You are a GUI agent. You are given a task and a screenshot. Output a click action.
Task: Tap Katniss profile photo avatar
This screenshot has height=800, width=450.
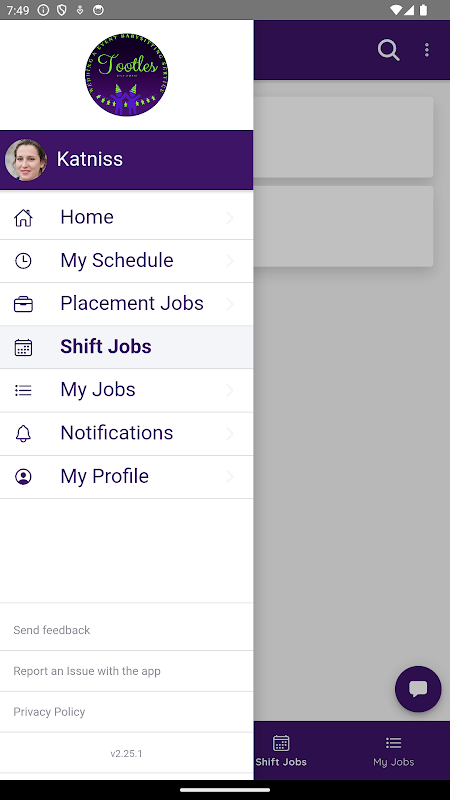(x=26, y=160)
